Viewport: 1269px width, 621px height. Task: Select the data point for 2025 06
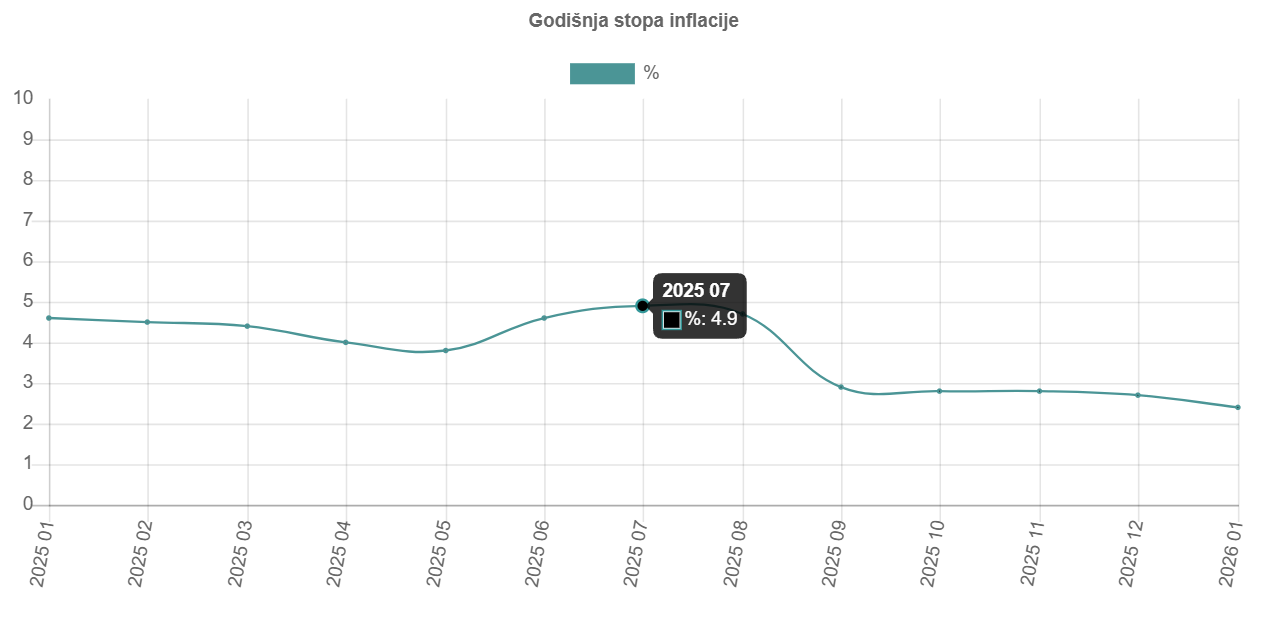point(544,318)
